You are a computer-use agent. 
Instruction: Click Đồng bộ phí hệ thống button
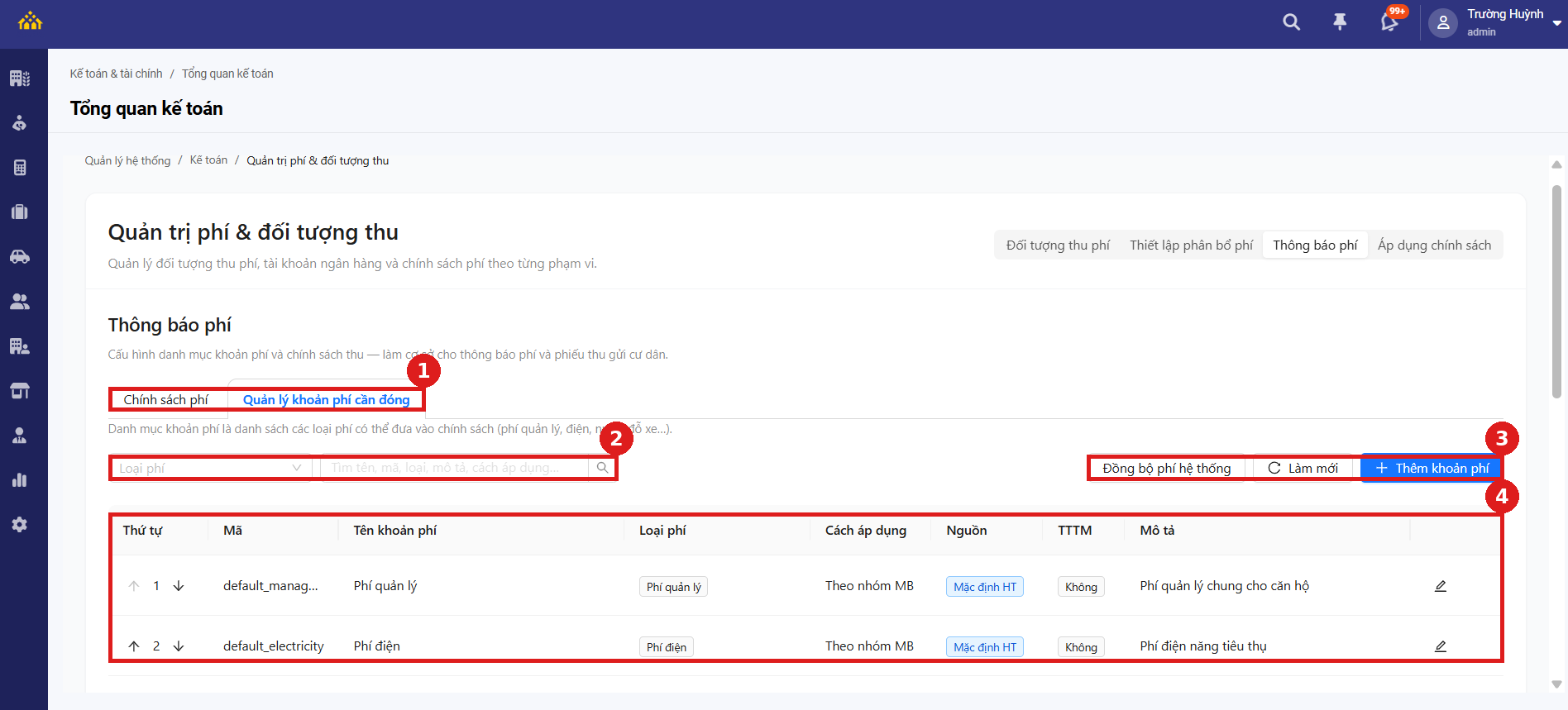click(1166, 469)
